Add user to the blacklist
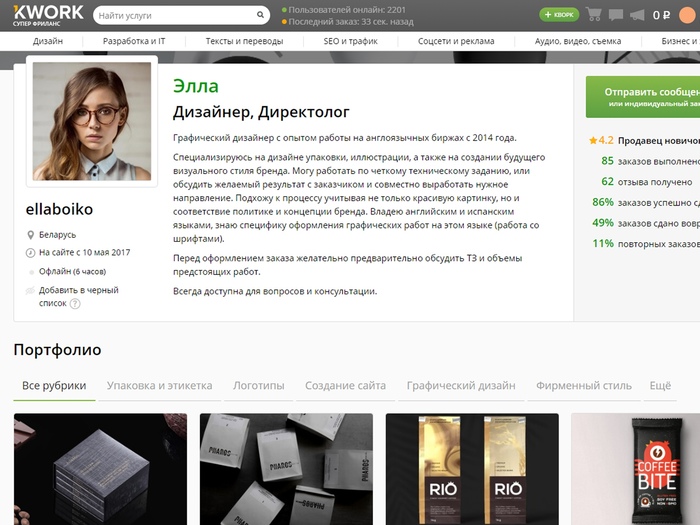Viewport: 700px width, 525px height. pyautogui.click(x=79, y=296)
